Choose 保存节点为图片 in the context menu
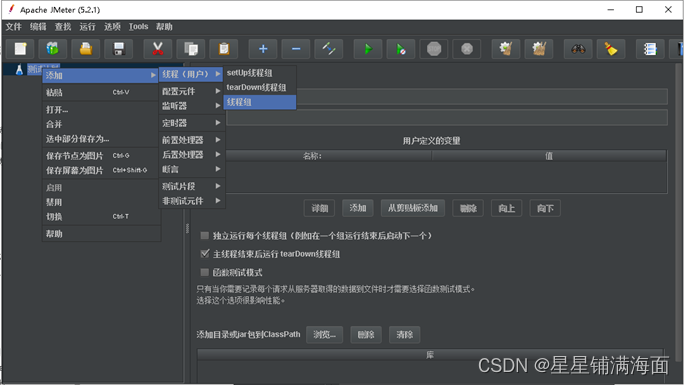 pyautogui.click(x=101, y=156)
